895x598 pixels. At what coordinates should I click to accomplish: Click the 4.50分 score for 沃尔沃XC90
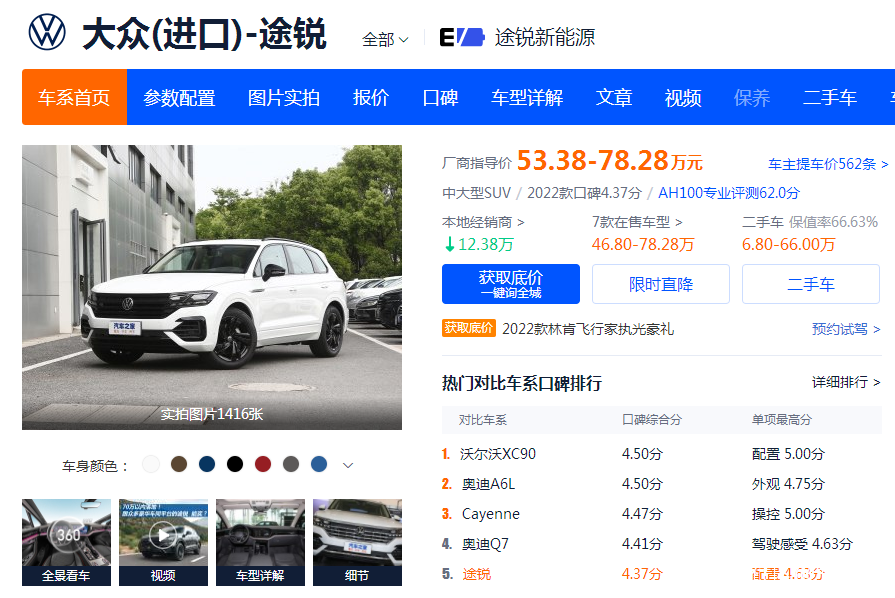click(642, 454)
